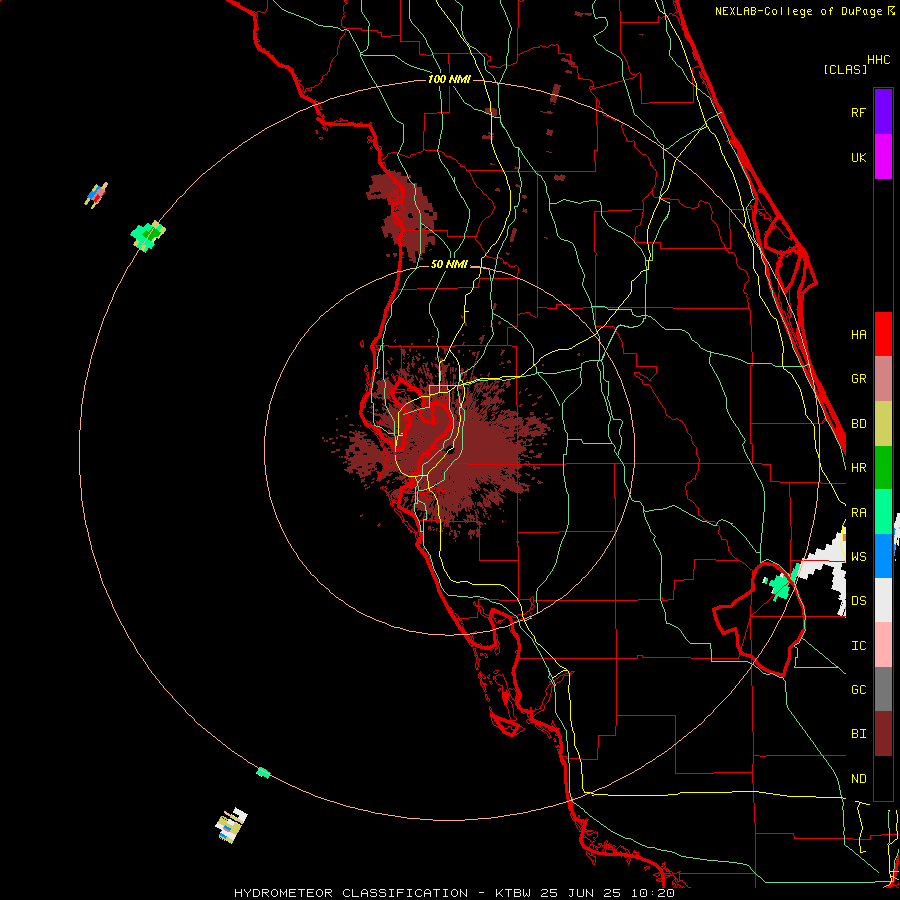Image resolution: width=900 pixels, height=900 pixels.
Task: Pick the RA light green legend swatch
Action: 883,512
